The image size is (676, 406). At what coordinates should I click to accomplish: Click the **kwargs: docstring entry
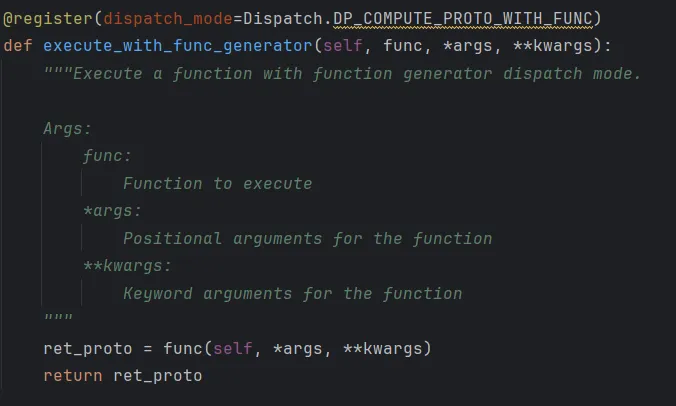click(x=127, y=266)
